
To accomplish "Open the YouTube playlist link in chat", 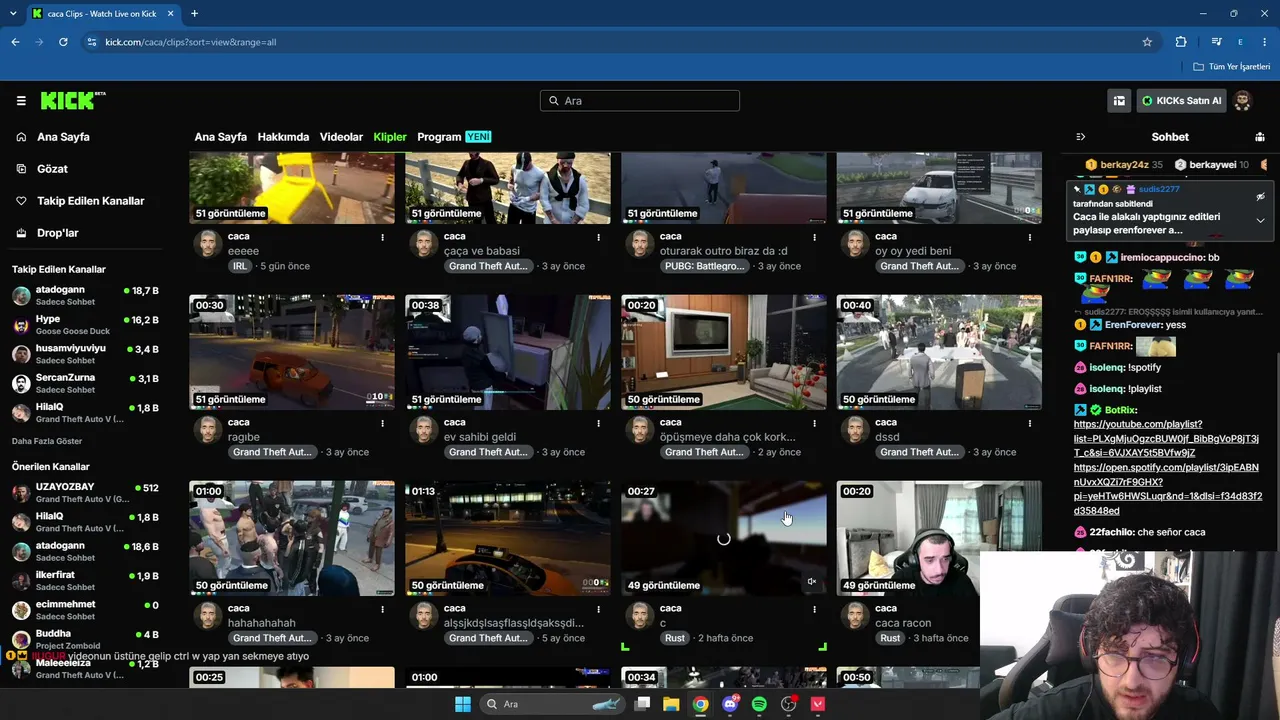I will click(1166, 438).
